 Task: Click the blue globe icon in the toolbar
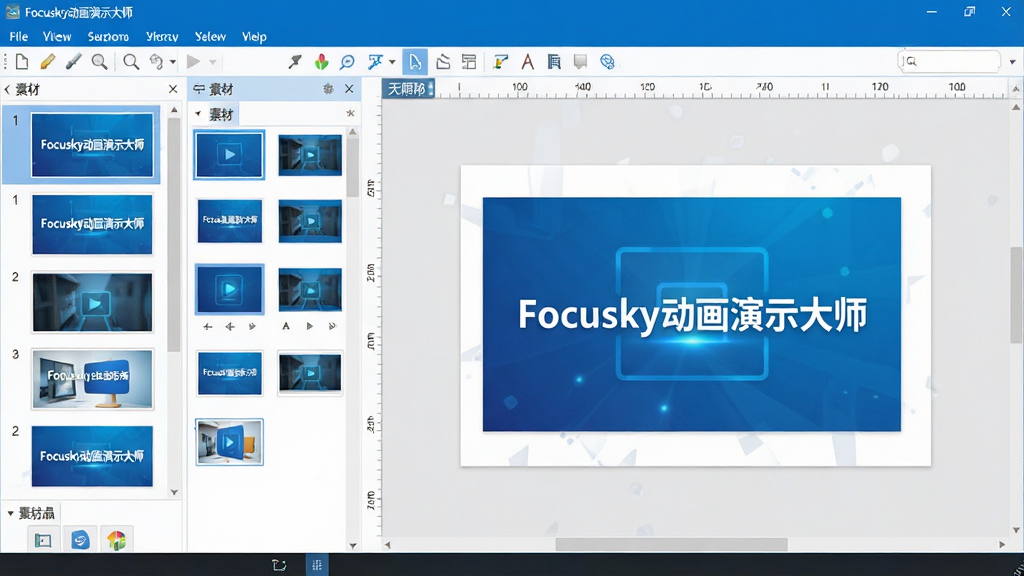pos(607,61)
